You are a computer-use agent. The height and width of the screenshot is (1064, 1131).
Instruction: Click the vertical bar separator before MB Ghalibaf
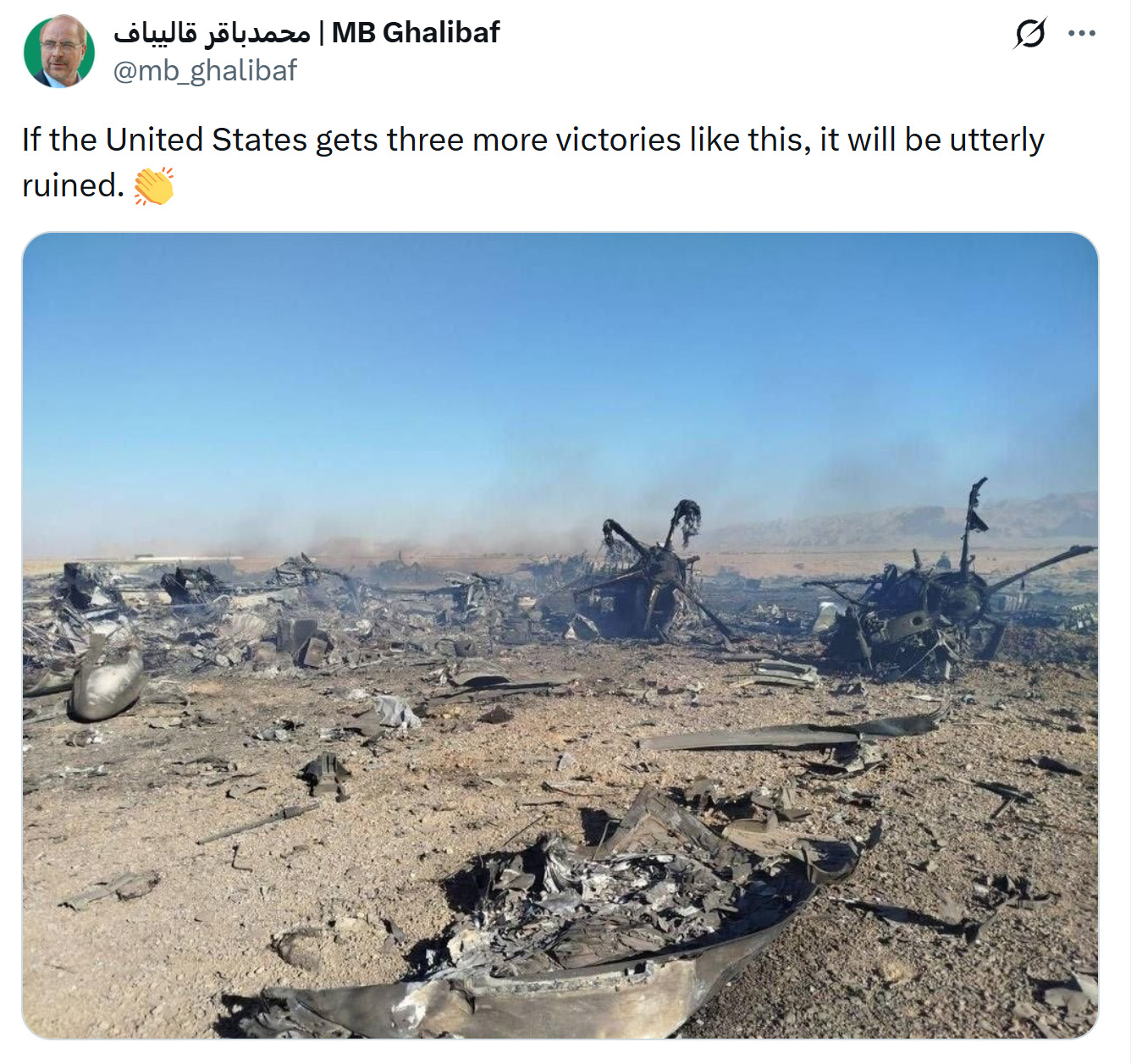[321, 33]
